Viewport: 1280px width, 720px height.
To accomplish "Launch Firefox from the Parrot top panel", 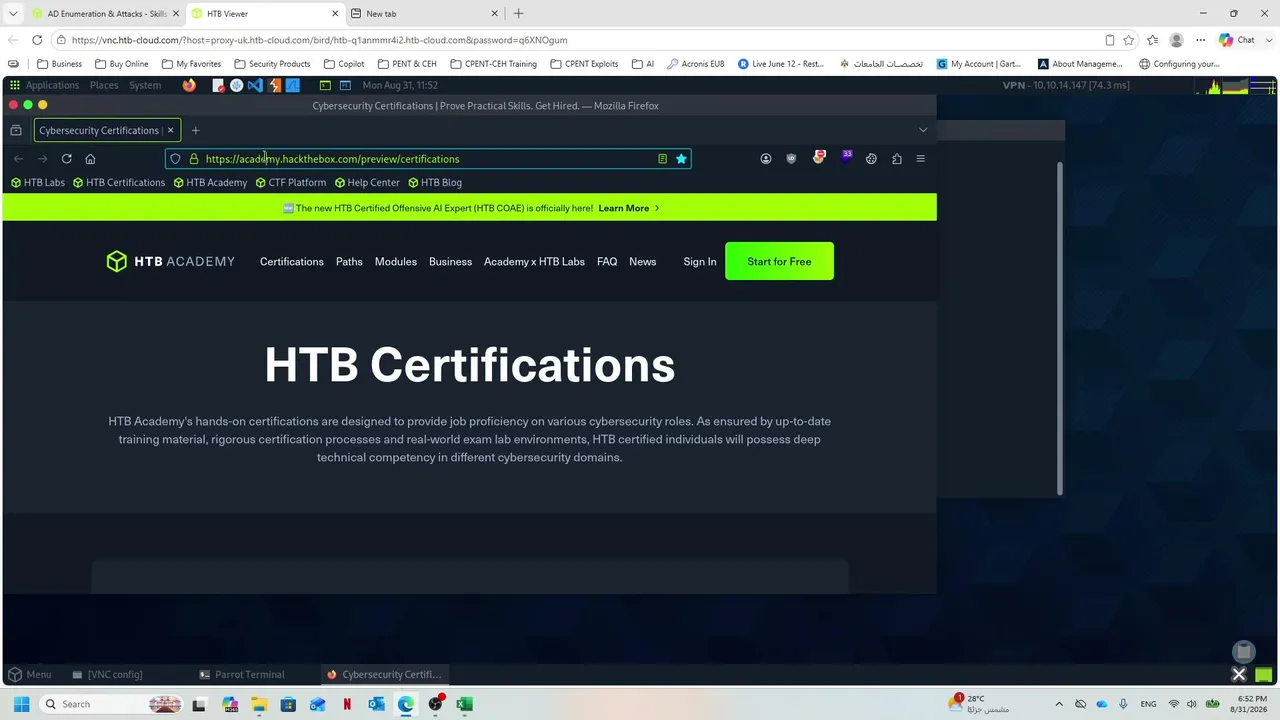I will click(189, 85).
